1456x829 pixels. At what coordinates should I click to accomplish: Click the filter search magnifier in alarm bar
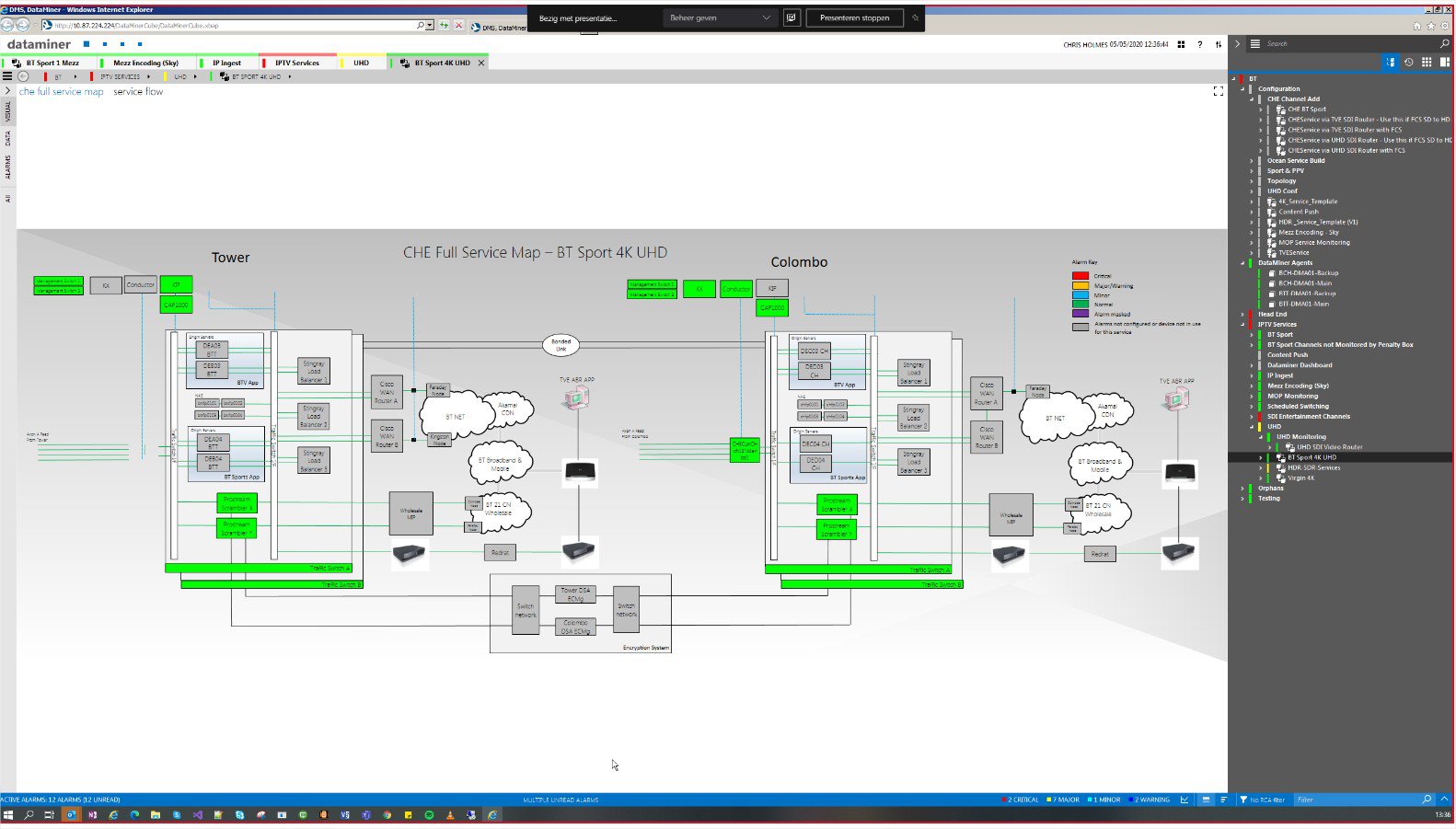1427,800
